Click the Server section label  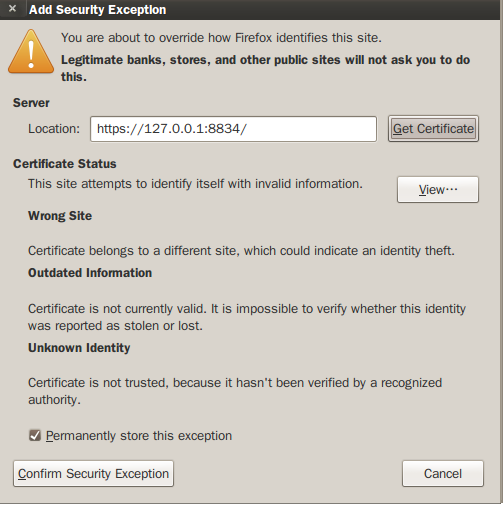tap(31, 103)
